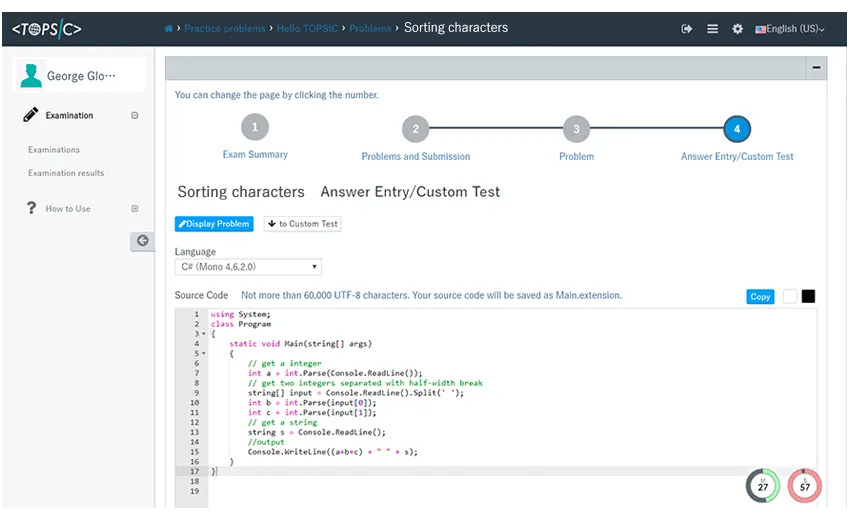Click the green minutes timer circle
849x520 pixels.
coord(763,485)
